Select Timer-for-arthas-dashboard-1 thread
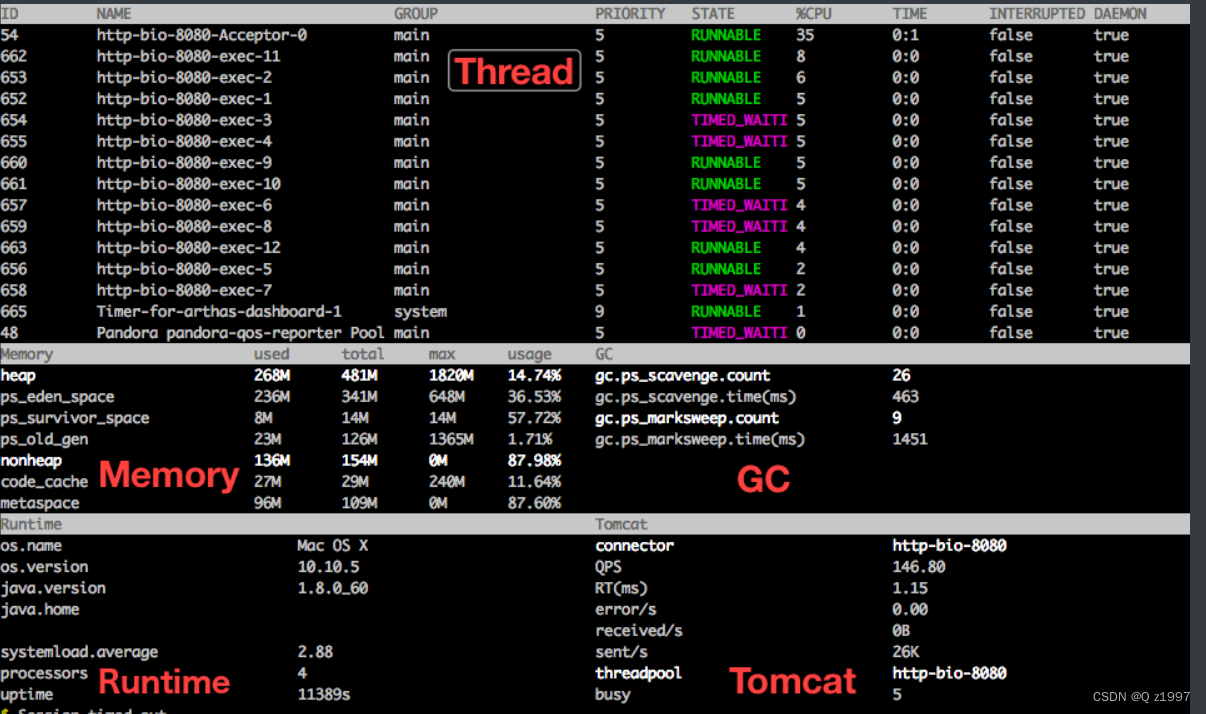Viewport: 1206px width, 714px height. tap(219, 312)
